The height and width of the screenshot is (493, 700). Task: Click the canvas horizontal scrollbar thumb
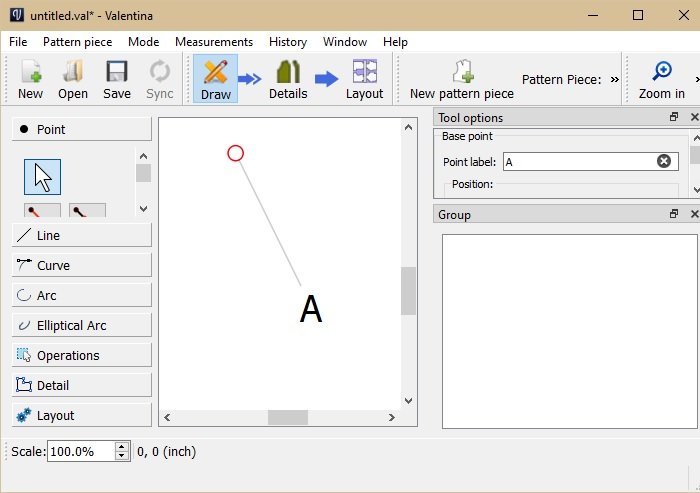[x=288, y=418]
